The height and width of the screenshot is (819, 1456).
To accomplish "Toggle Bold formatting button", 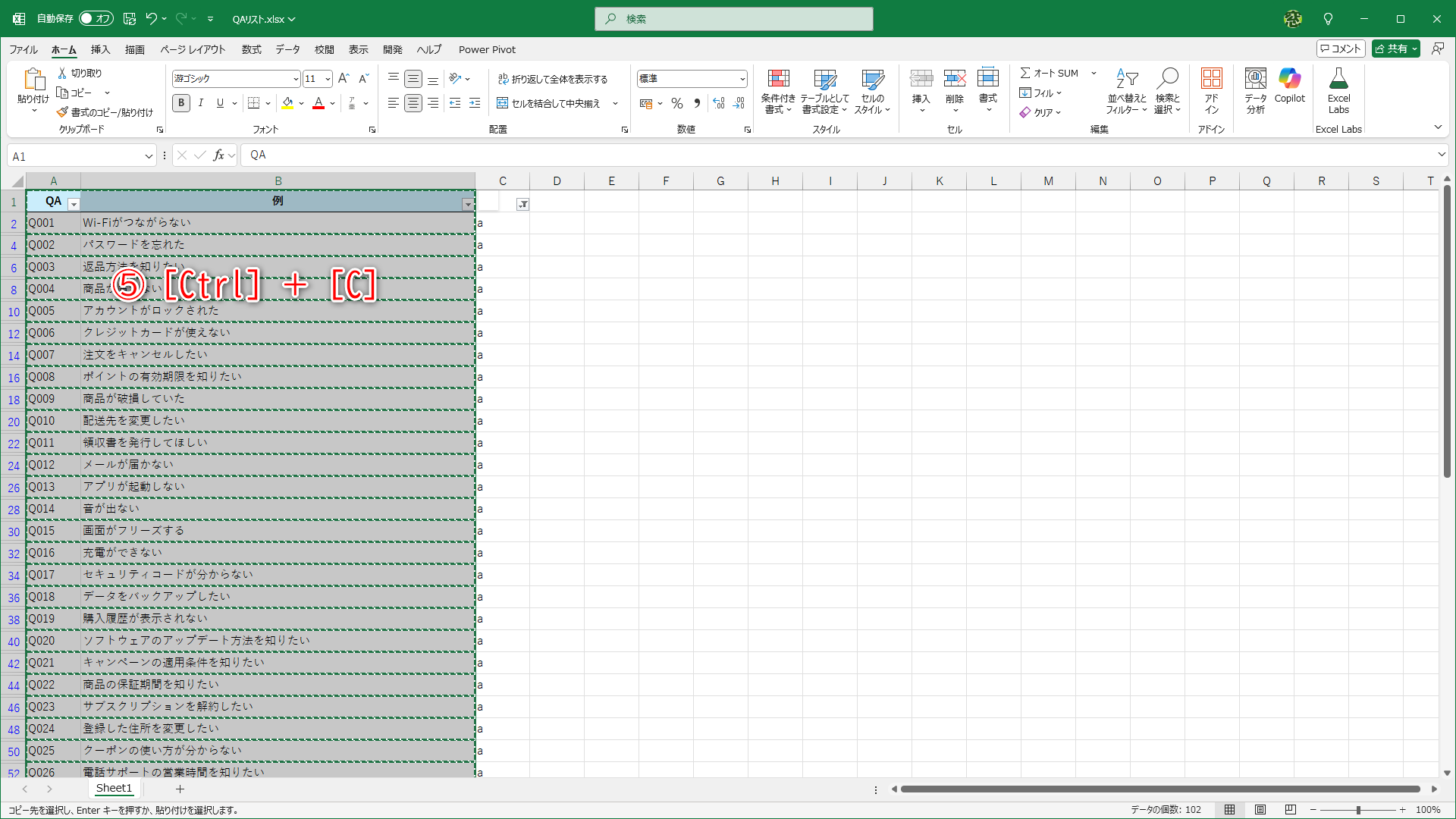I will (x=180, y=103).
